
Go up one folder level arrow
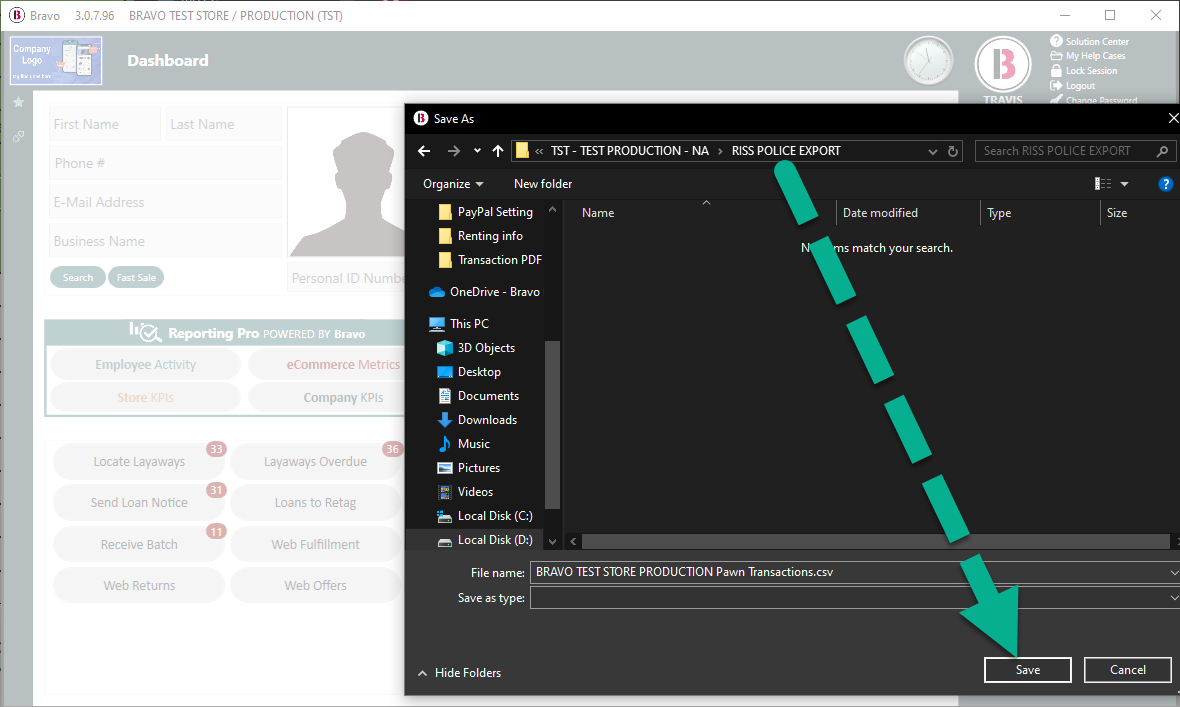(x=497, y=151)
